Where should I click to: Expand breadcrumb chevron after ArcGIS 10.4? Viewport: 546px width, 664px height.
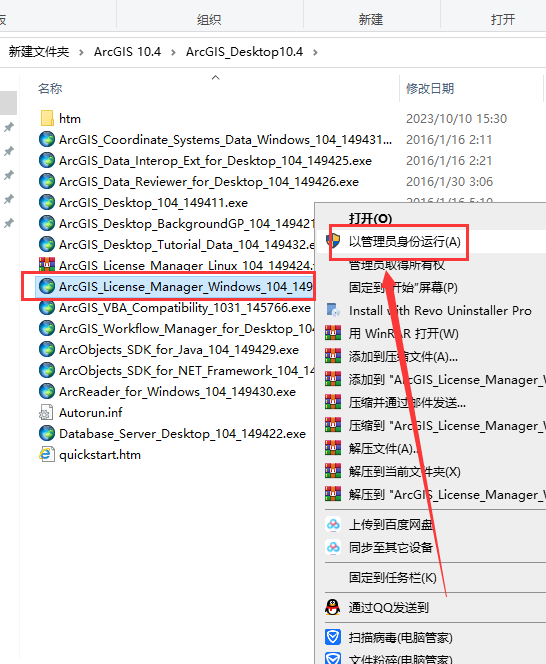coord(173,52)
